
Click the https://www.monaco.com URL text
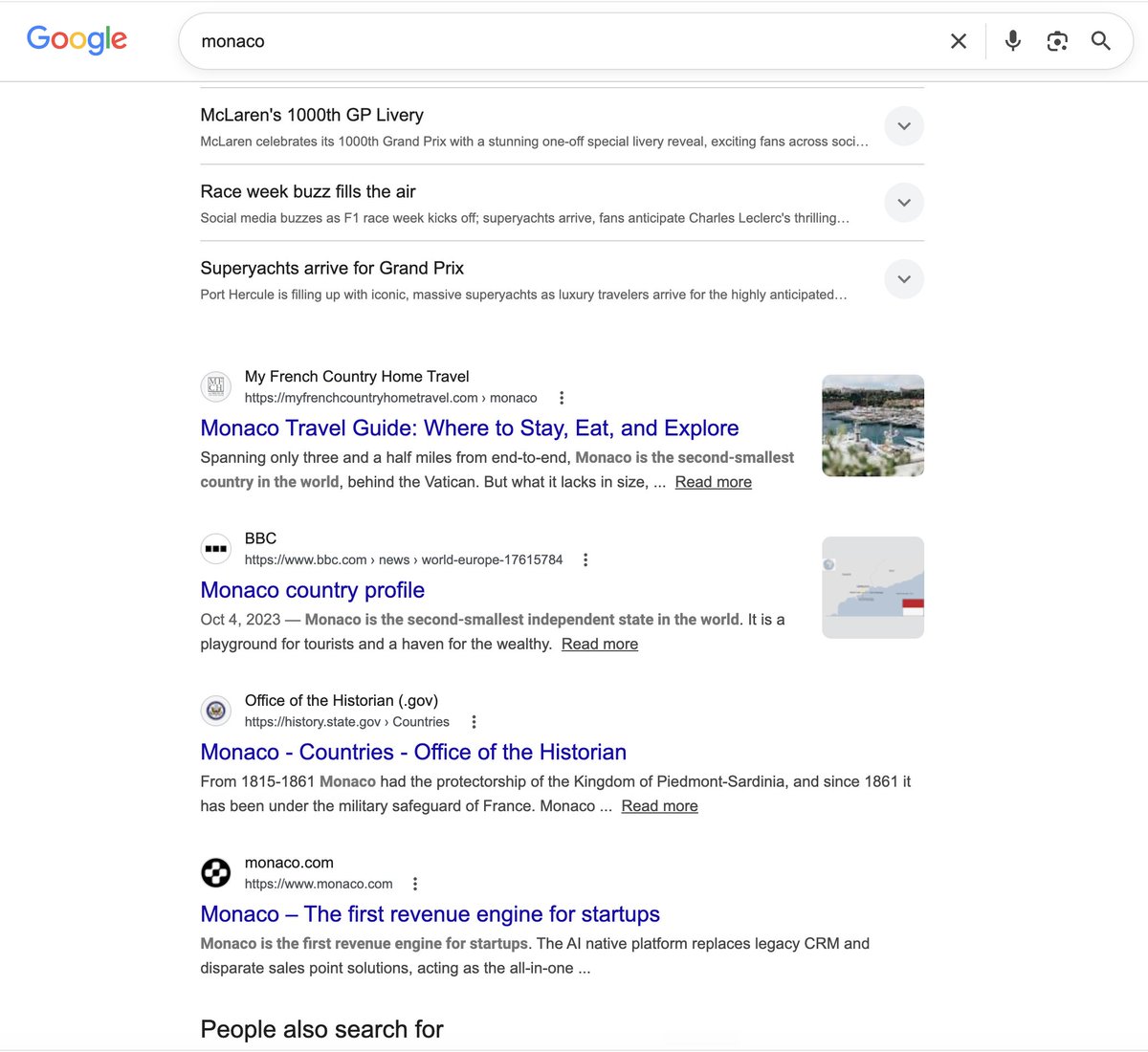click(x=319, y=884)
